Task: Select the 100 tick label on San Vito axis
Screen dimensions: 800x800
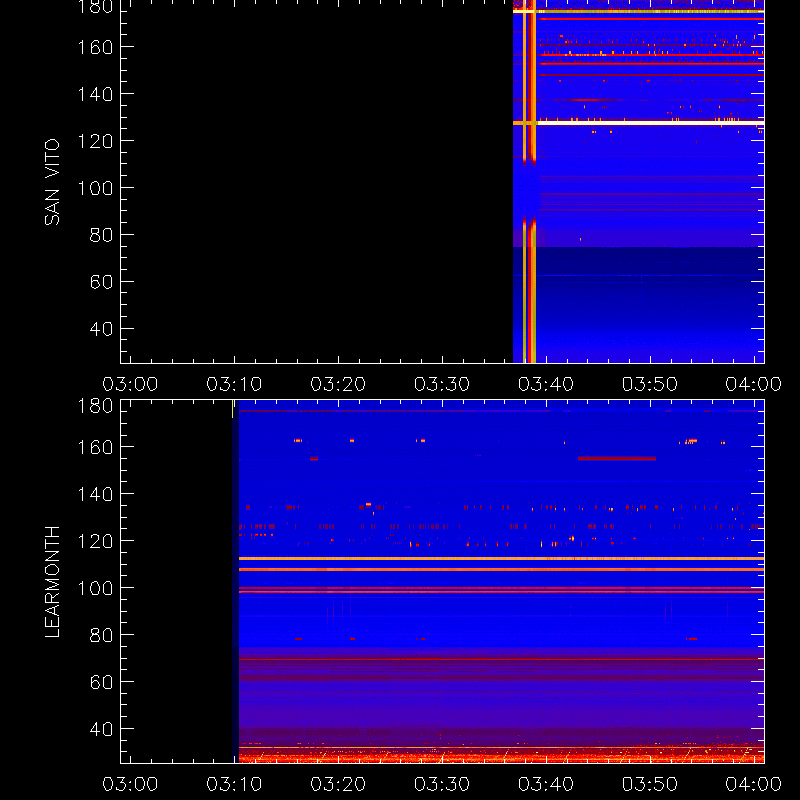Action: coord(95,188)
